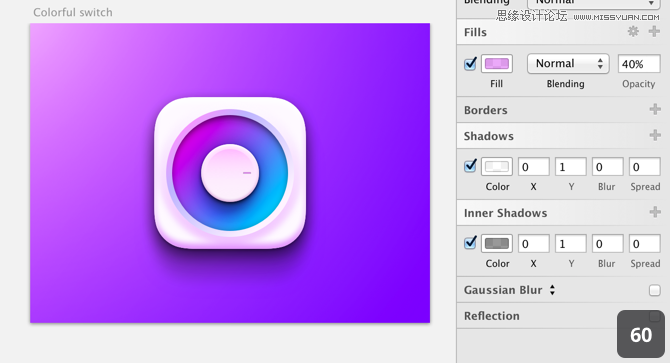Screen dimensions: 670x363
Task: Click the gradient ring of the switch icon
Action: (273, 173)
